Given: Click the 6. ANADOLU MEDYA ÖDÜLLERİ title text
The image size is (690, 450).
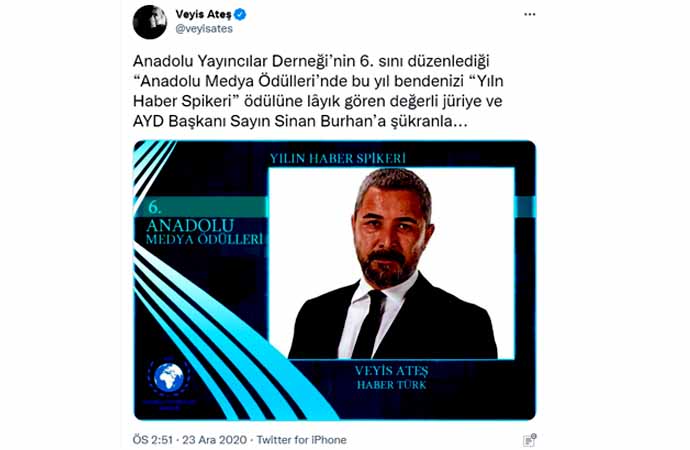Looking at the screenshot, I should [x=204, y=223].
